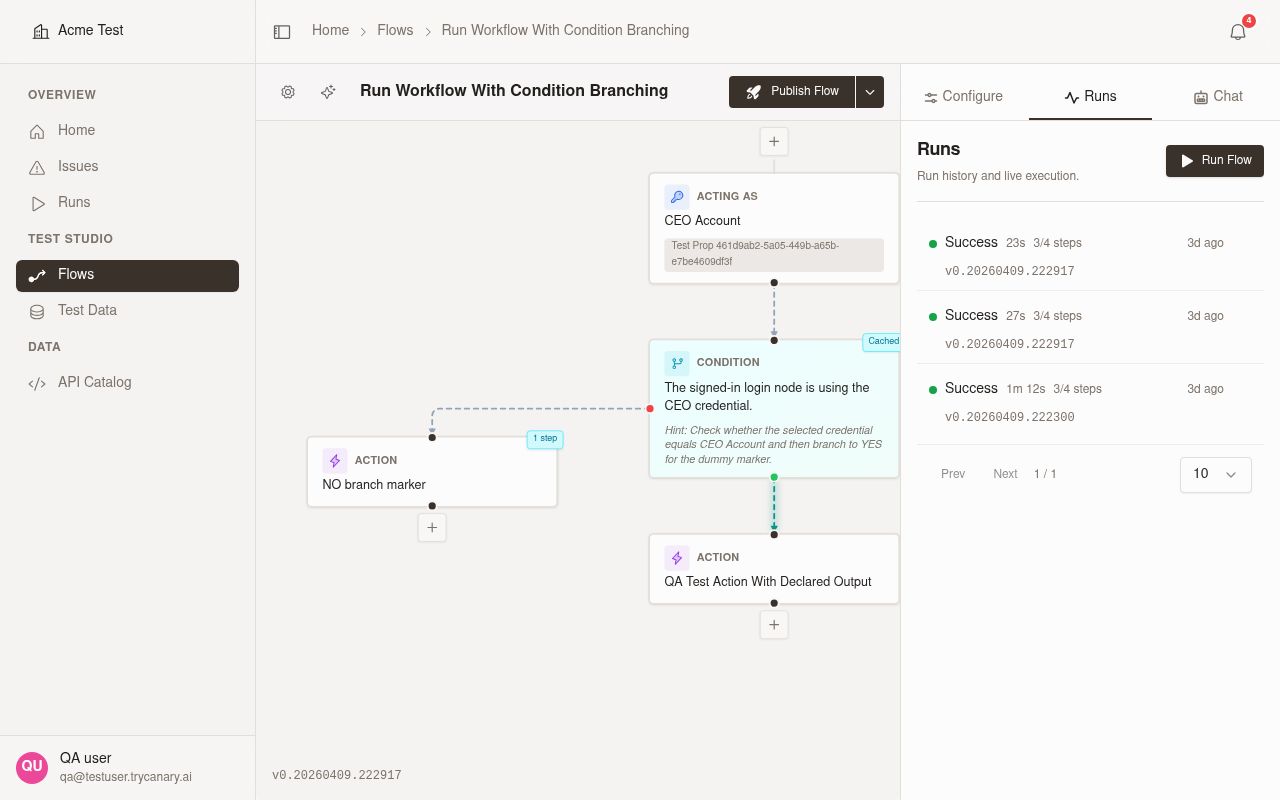Click the Test Data database icon
1280x800 pixels.
click(37, 311)
